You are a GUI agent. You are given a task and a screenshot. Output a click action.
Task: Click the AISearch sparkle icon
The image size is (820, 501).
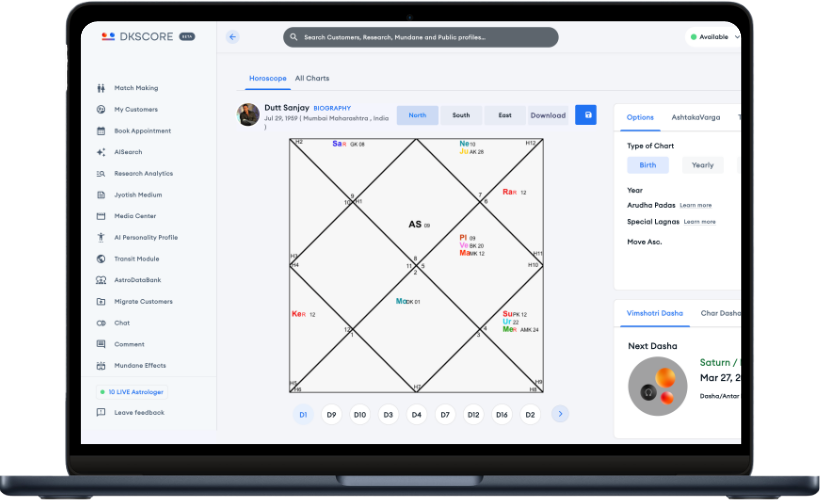(x=101, y=152)
